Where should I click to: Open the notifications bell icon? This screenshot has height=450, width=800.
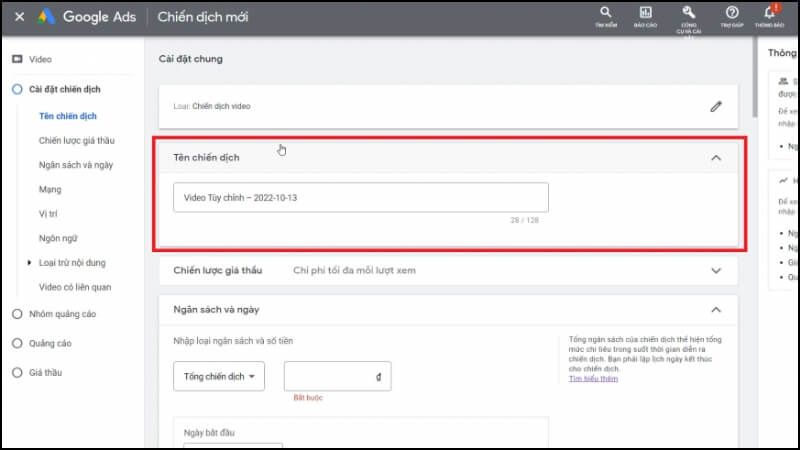click(768, 13)
